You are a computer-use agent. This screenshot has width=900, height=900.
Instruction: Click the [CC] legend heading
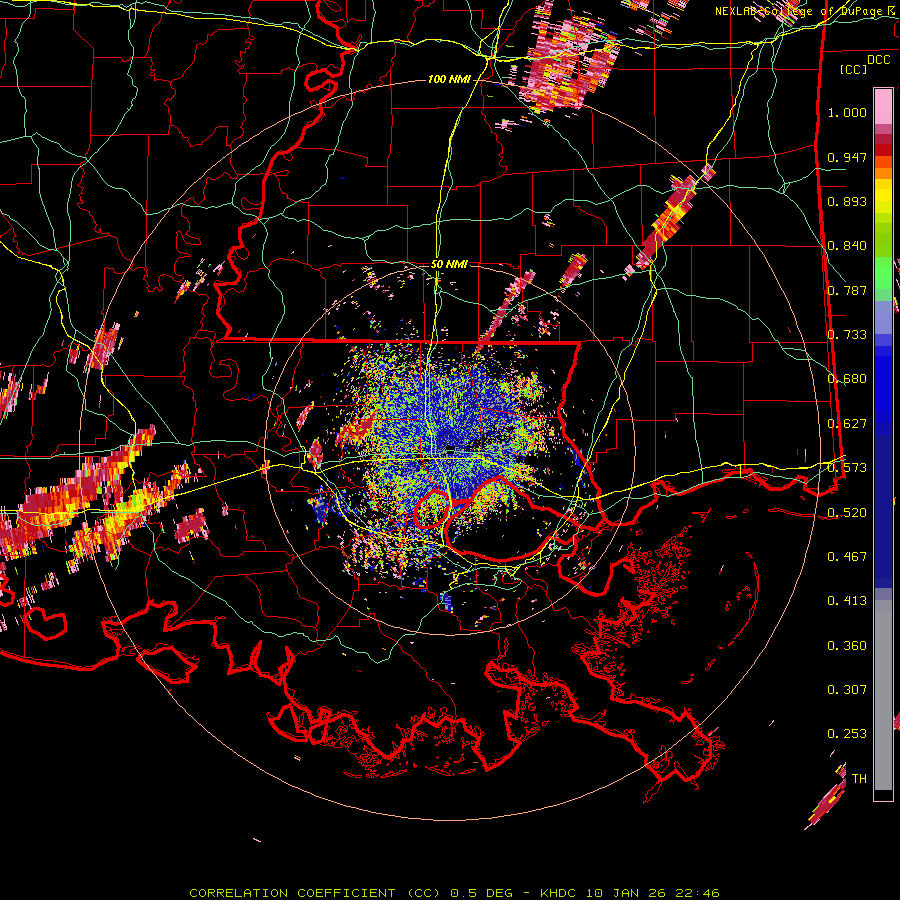point(854,69)
